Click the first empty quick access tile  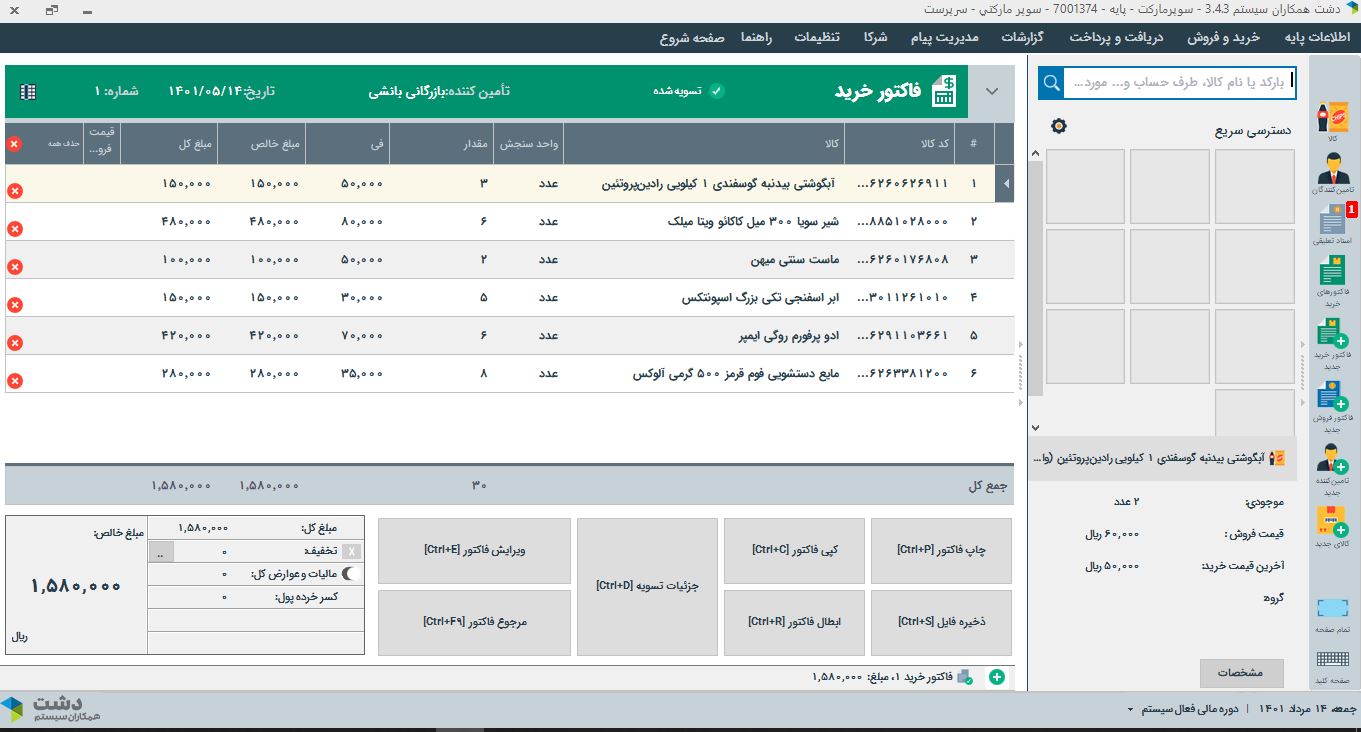[x=1254, y=186]
